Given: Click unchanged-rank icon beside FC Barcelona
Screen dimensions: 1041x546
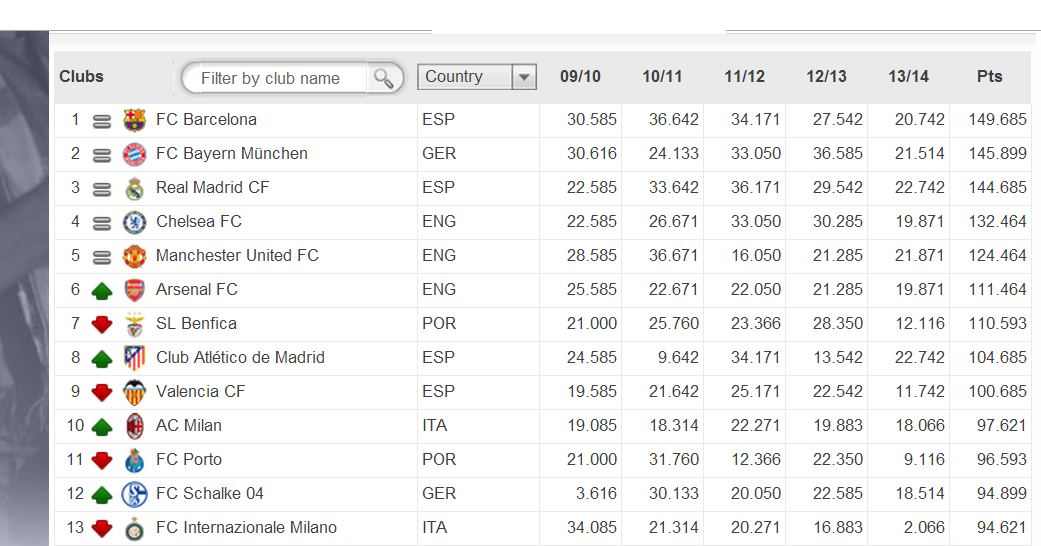Looking at the screenshot, I should [102, 122].
